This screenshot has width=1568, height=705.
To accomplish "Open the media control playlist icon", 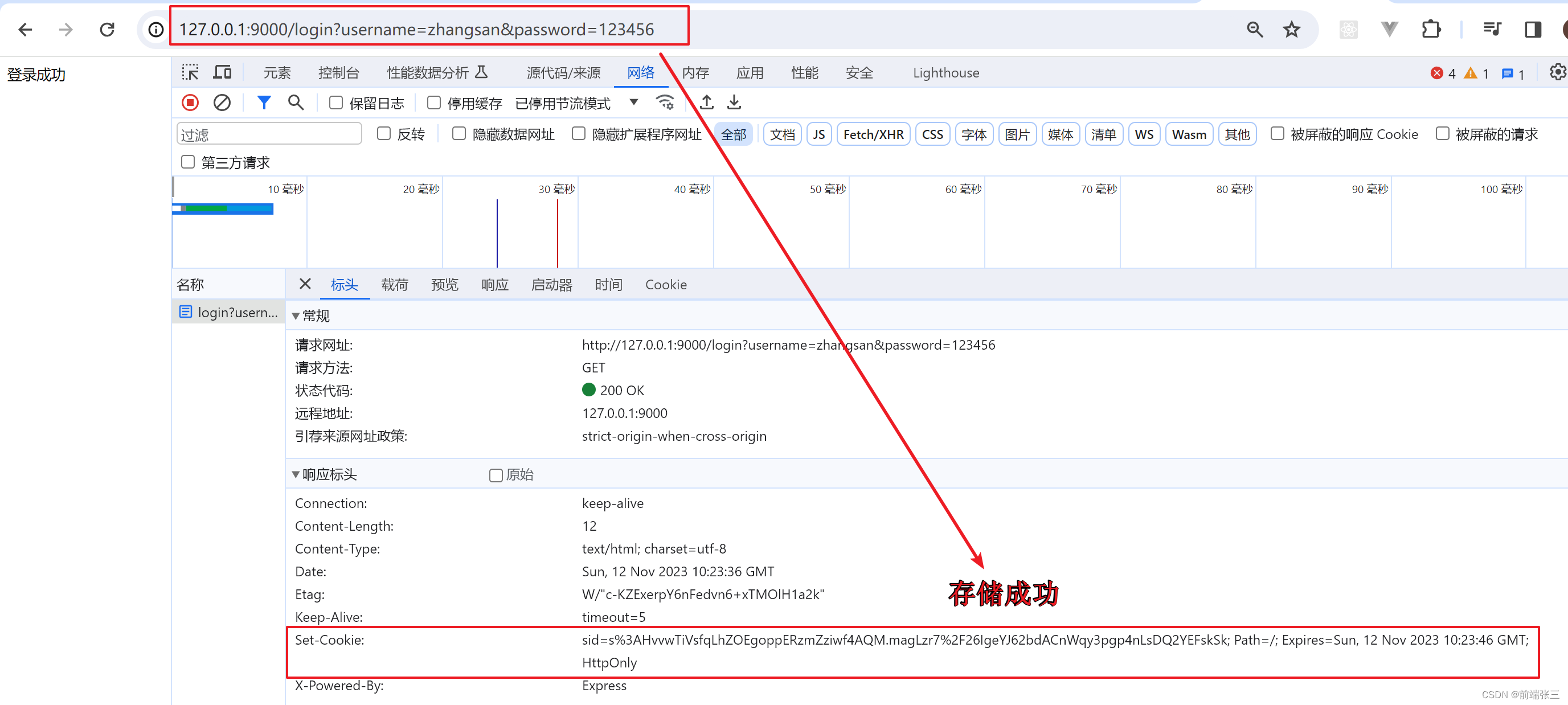I will pyautogui.click(x=1492, y=29).
